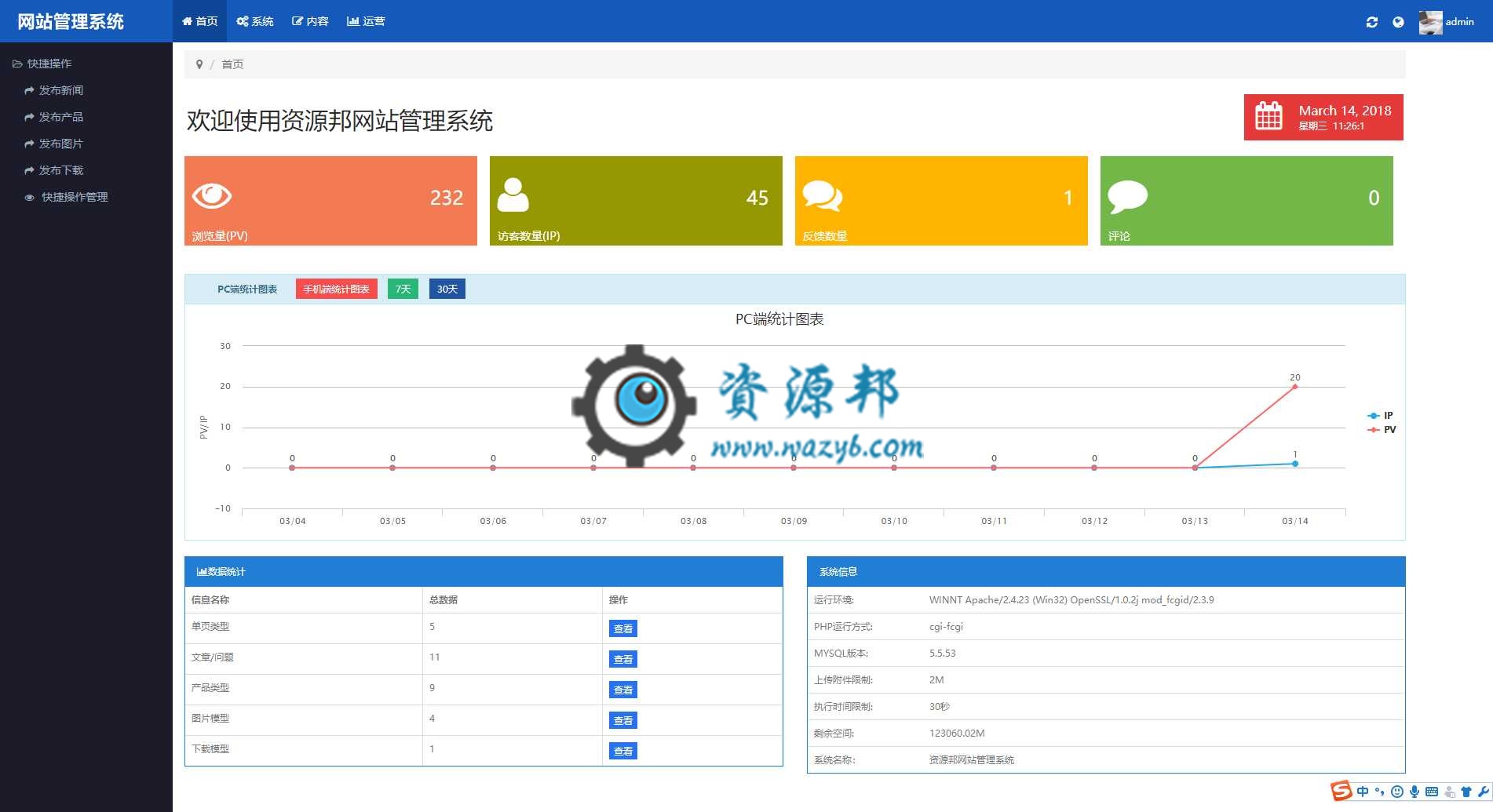
Task: Click the IP data point valued 1
Action: [x=1295, y=464]
